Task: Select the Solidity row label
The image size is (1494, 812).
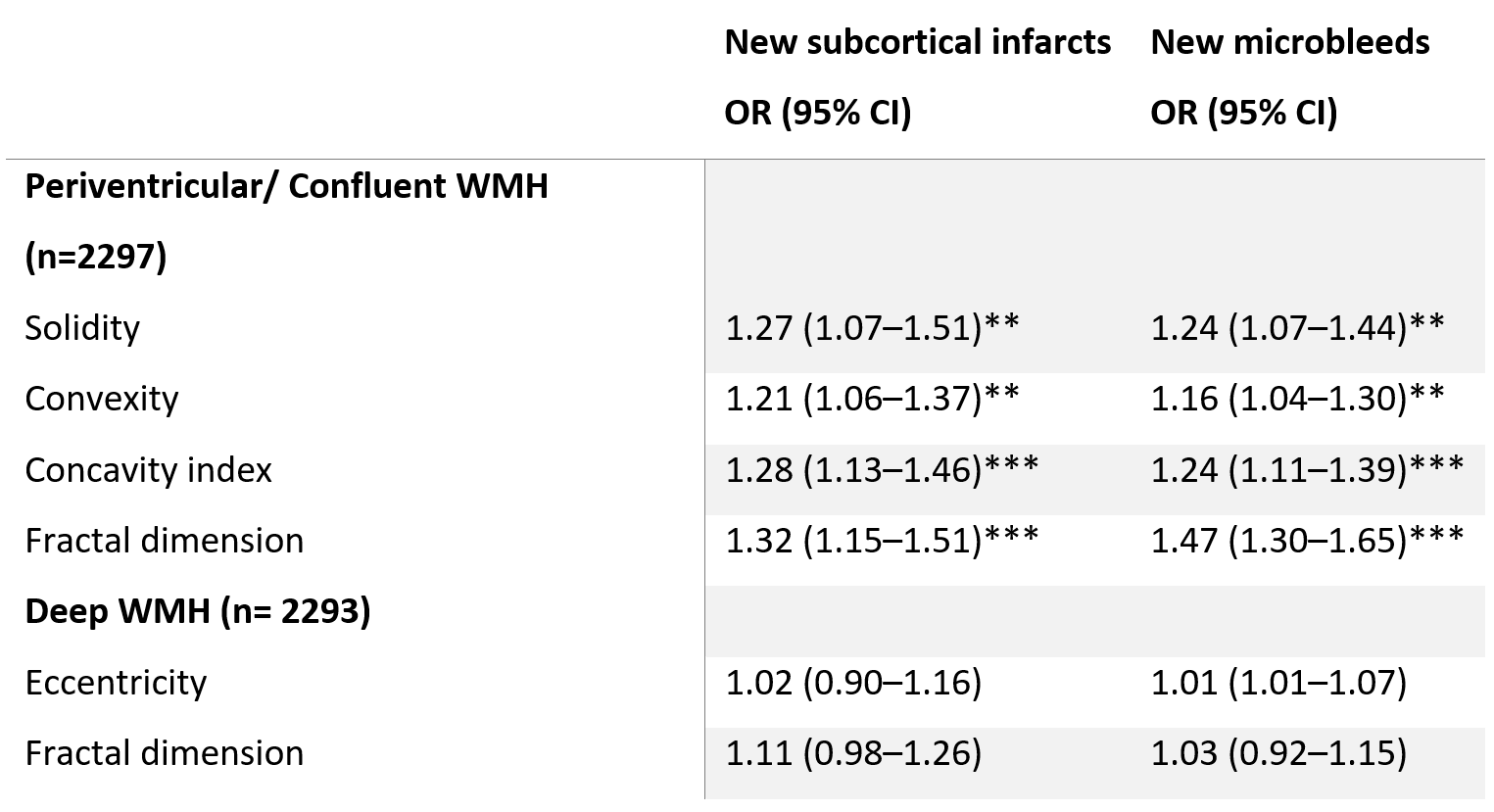Action: (x=82, y=327)
